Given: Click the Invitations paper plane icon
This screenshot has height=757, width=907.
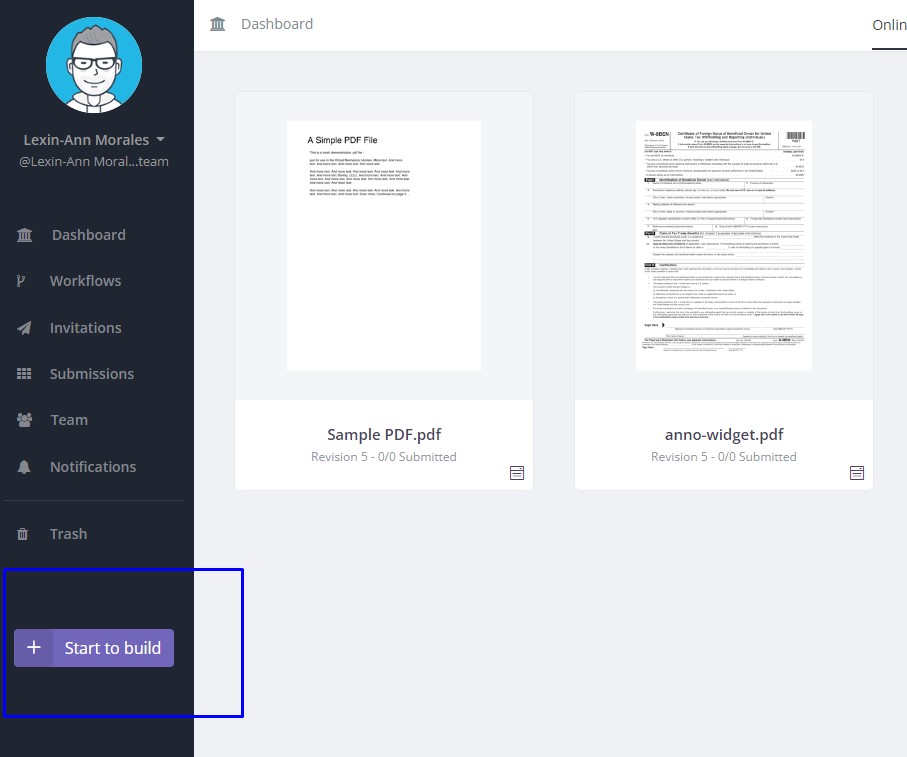Looking at the screenshot, I should pos(25,328).
